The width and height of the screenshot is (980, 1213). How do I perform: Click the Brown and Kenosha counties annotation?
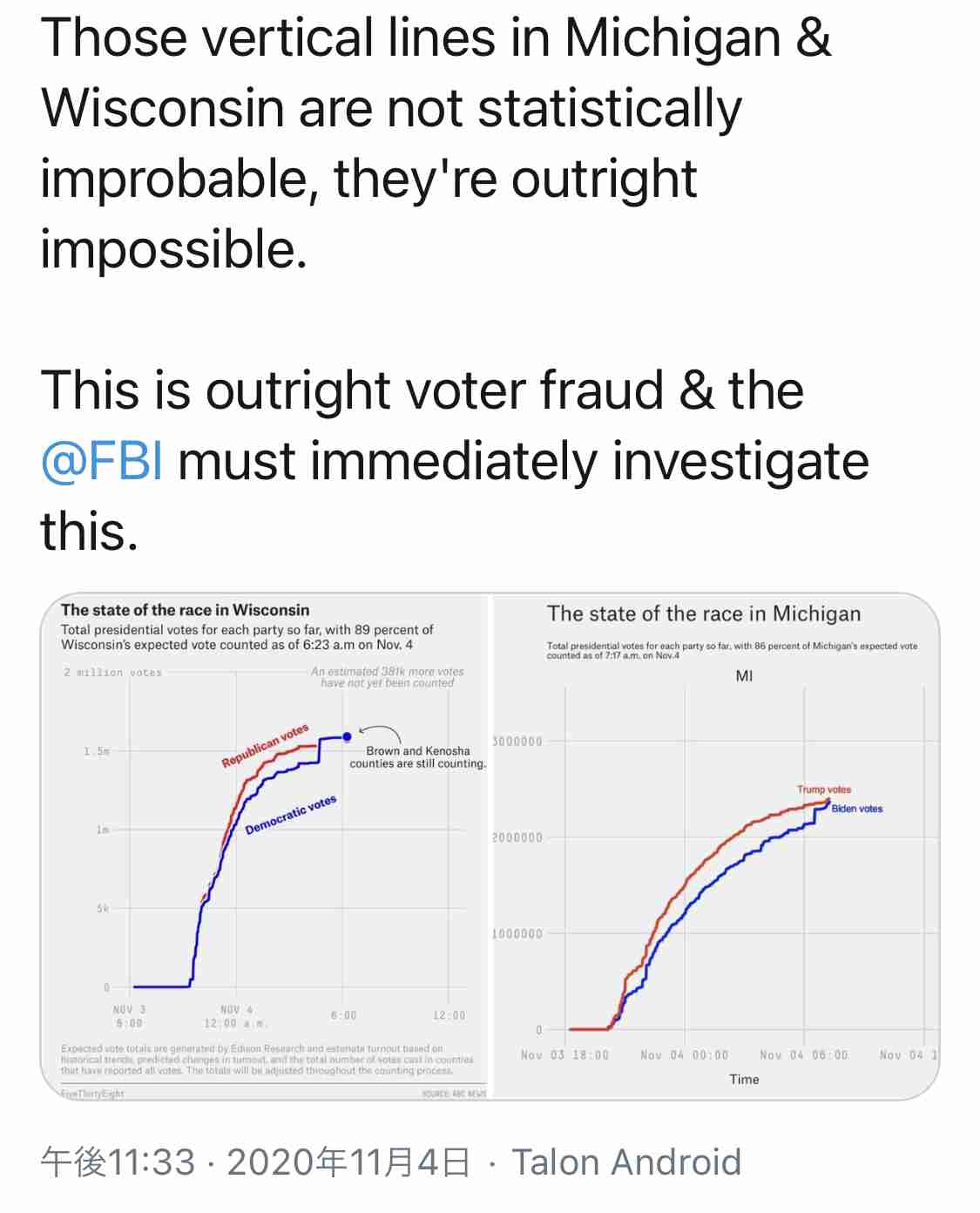click(x=418, y=757)
